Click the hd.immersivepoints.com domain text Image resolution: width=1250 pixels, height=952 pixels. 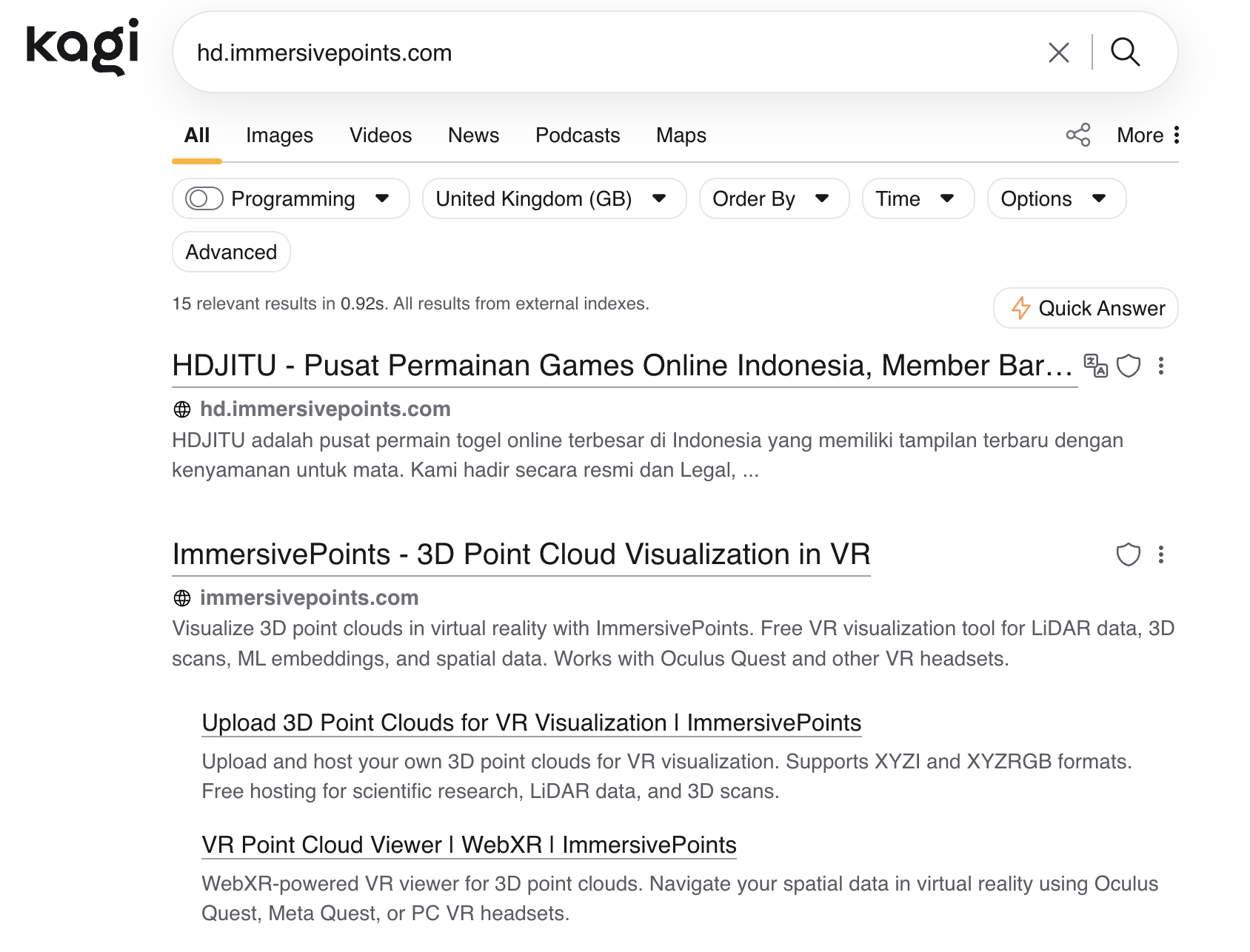pos(325,409)
